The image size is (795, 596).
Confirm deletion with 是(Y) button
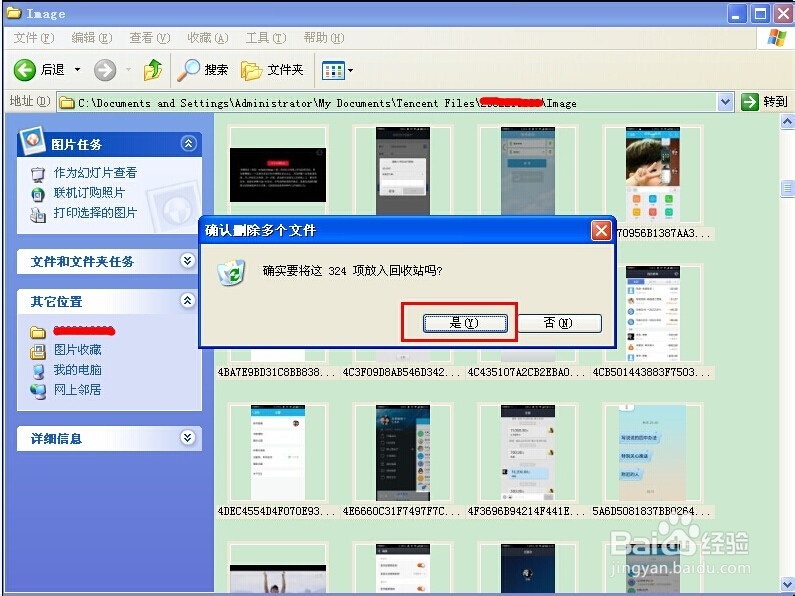(x=465, y=323)
